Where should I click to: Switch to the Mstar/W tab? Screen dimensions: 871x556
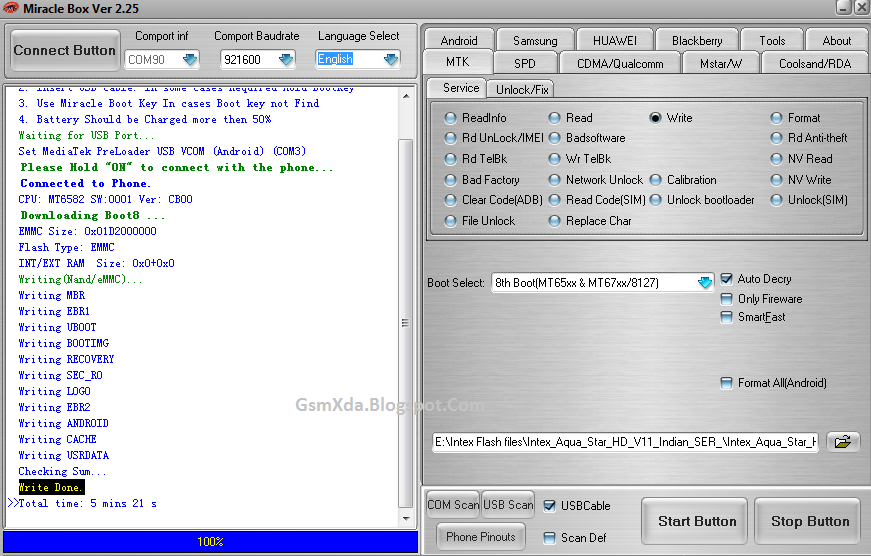click(x=720, y=63)
